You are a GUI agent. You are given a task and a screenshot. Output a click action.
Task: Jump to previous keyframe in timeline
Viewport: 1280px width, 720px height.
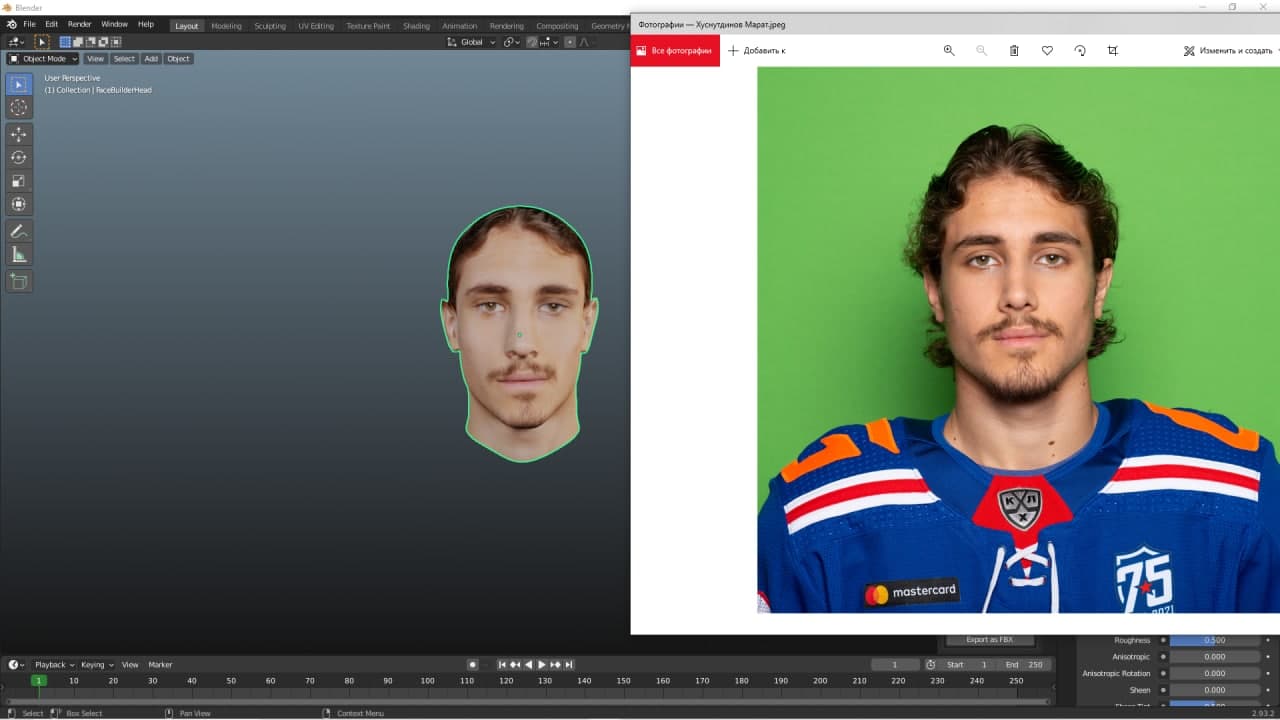pos(515,665)
